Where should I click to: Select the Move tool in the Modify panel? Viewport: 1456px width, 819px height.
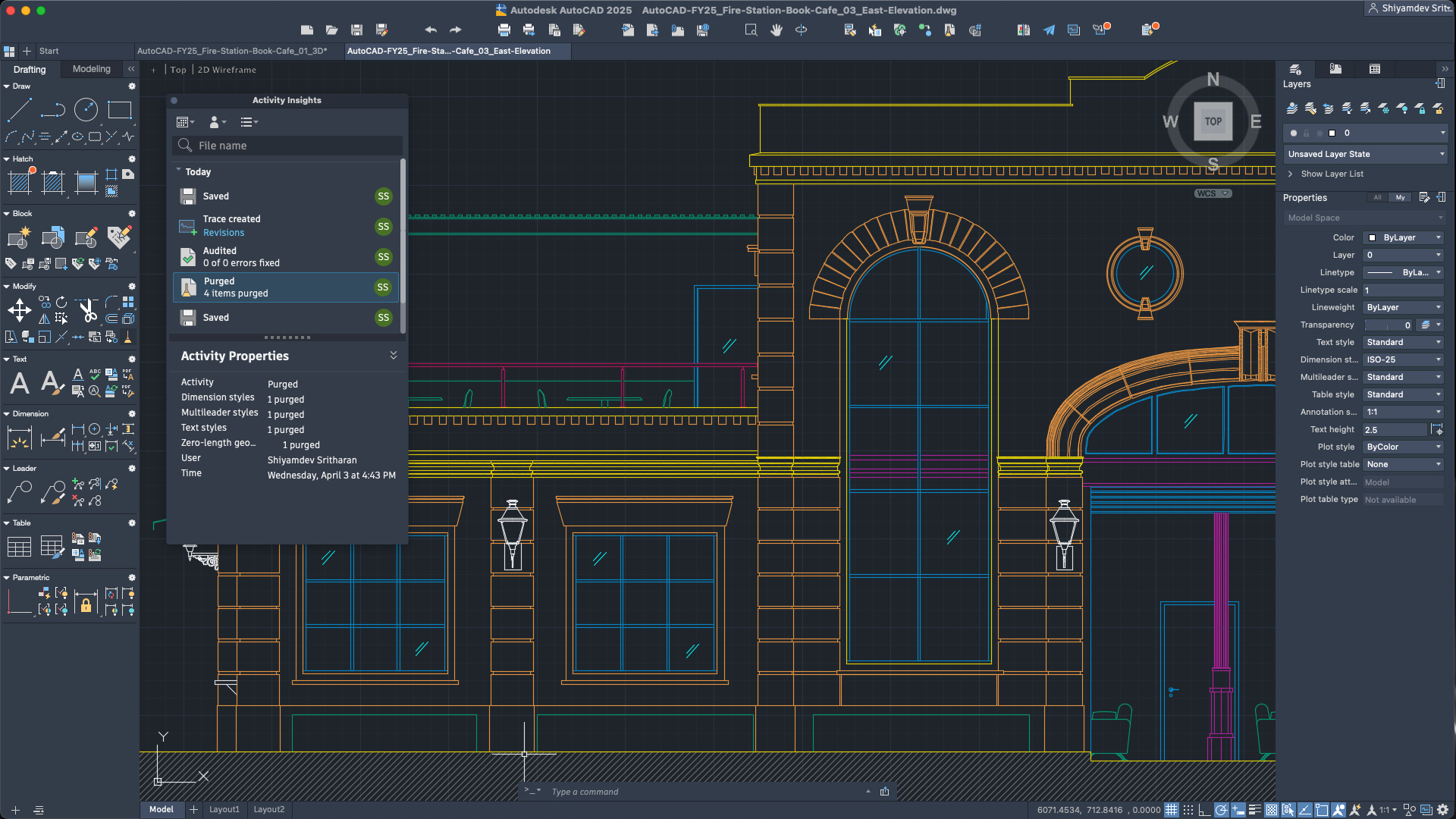point(20,310)
